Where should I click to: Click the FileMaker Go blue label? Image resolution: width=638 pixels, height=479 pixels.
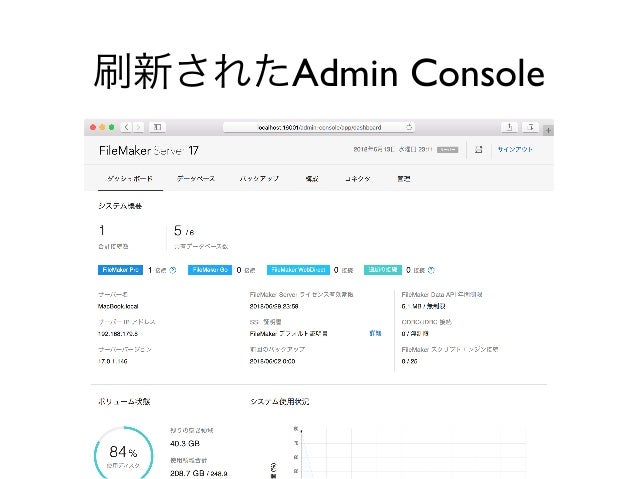[x=210, y=270]
